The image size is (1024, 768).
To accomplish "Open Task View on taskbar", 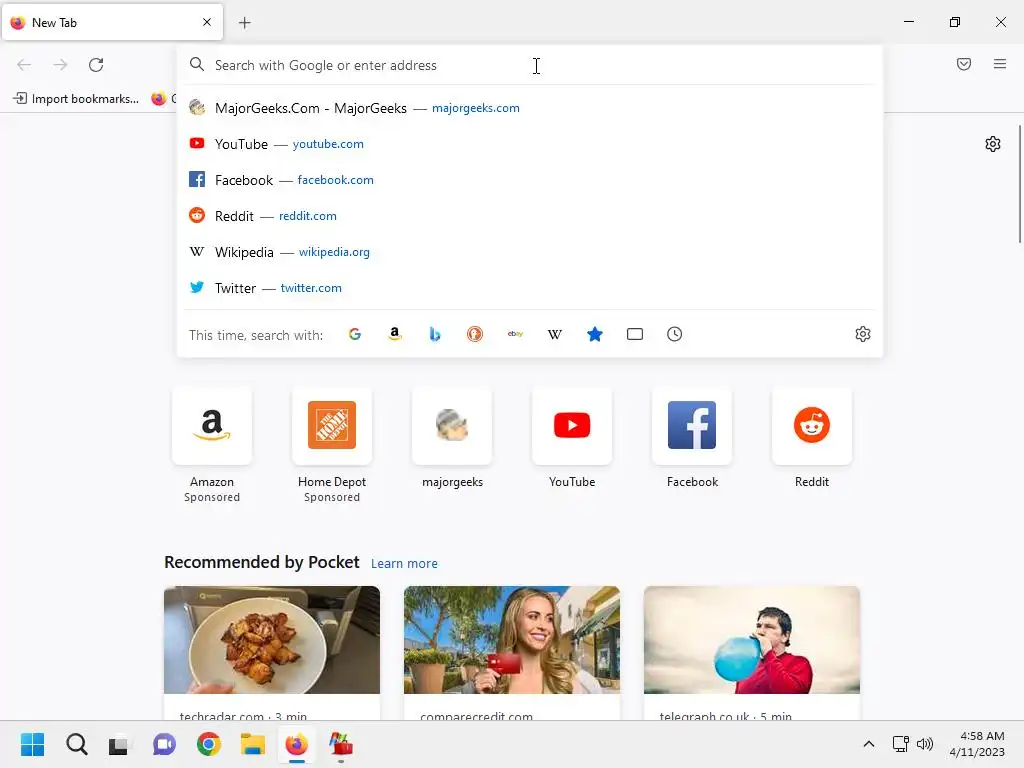I will [120, 744].
